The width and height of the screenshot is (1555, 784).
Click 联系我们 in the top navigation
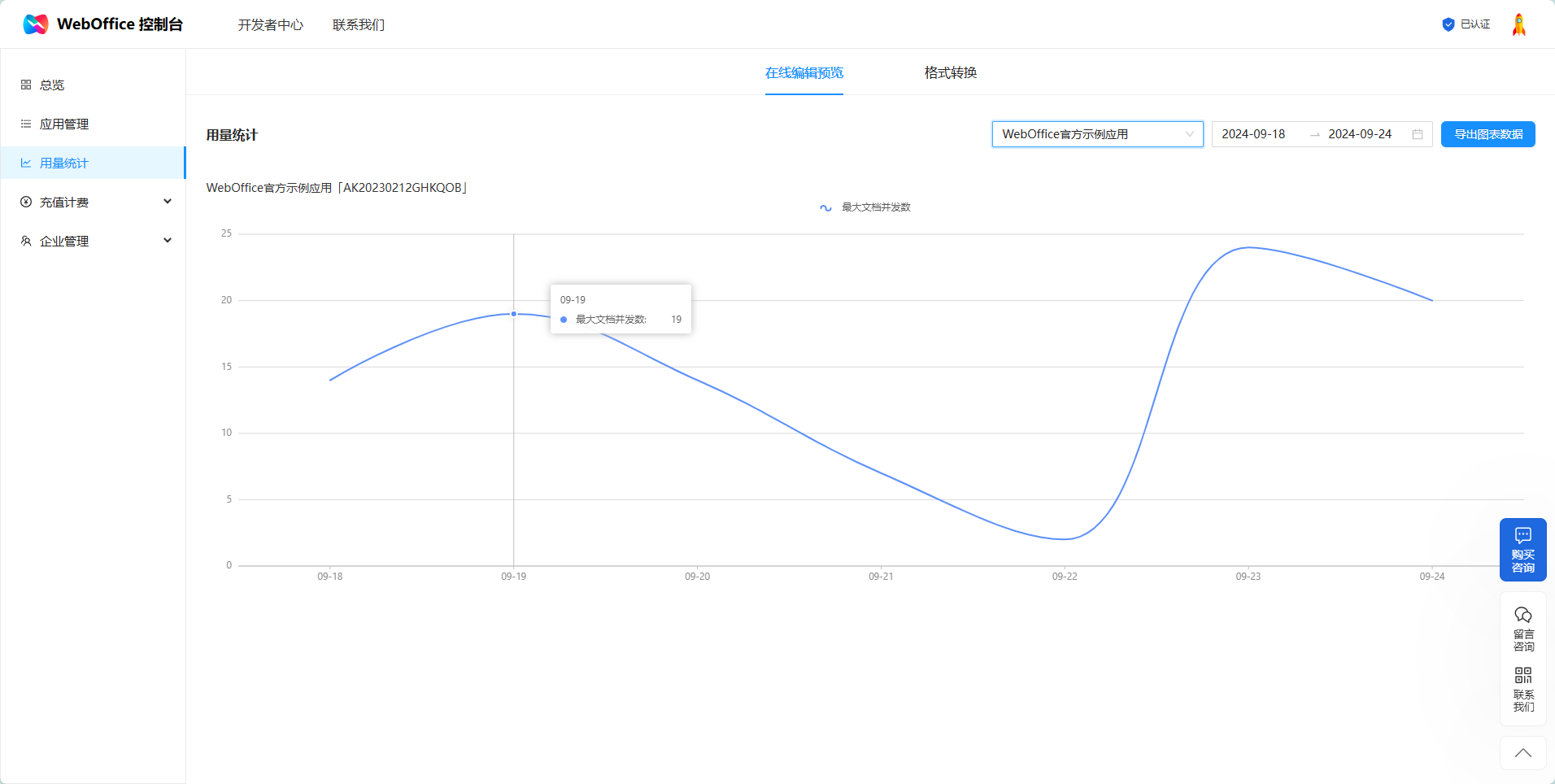358,25
